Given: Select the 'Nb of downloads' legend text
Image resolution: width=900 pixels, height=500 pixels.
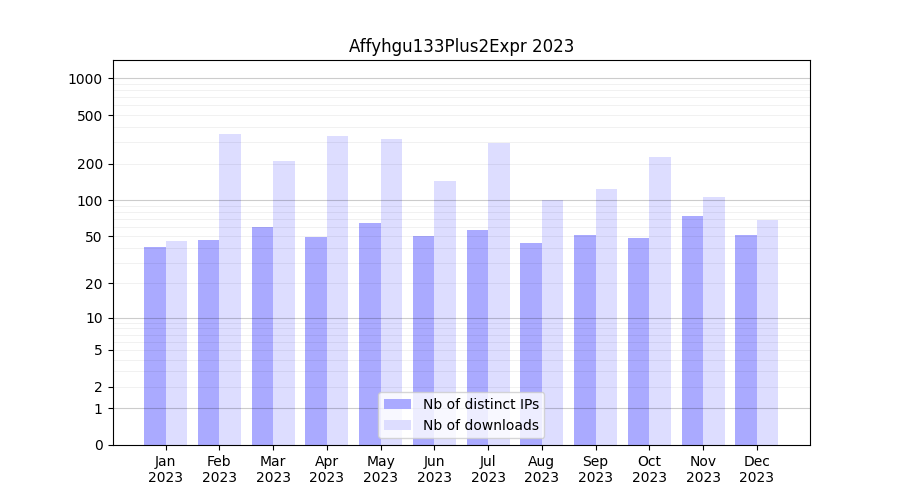Looking at the screenshot, I should [480, 425].
